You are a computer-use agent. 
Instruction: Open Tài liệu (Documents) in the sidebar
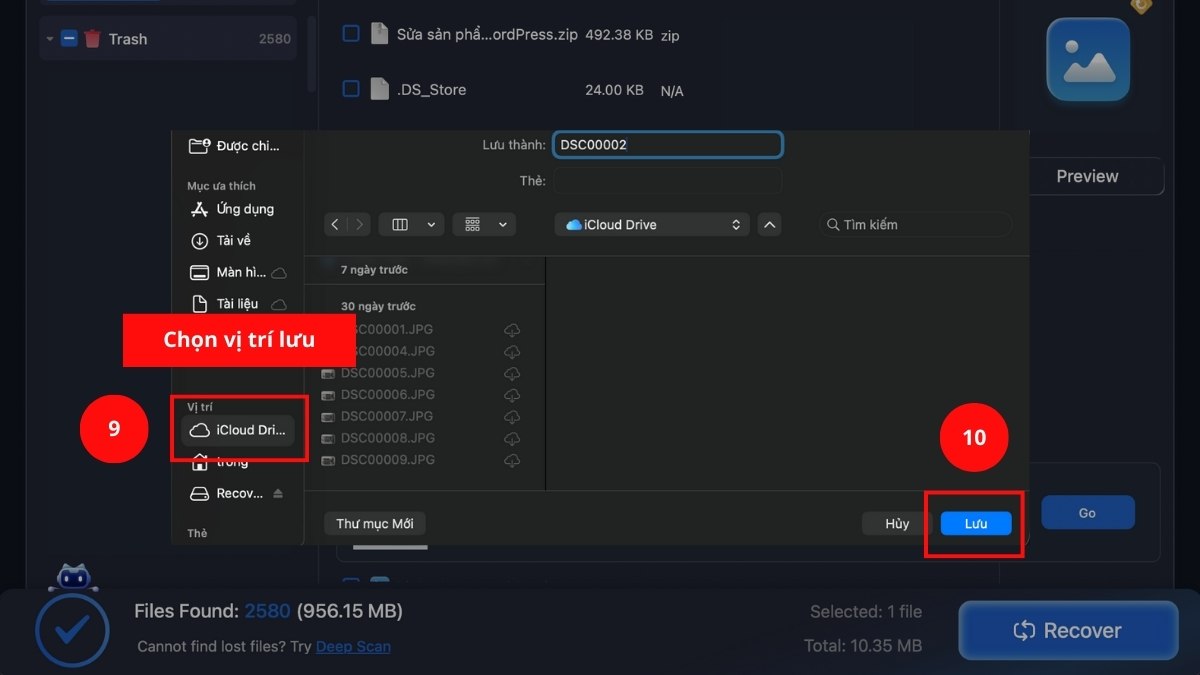point(238,303)
